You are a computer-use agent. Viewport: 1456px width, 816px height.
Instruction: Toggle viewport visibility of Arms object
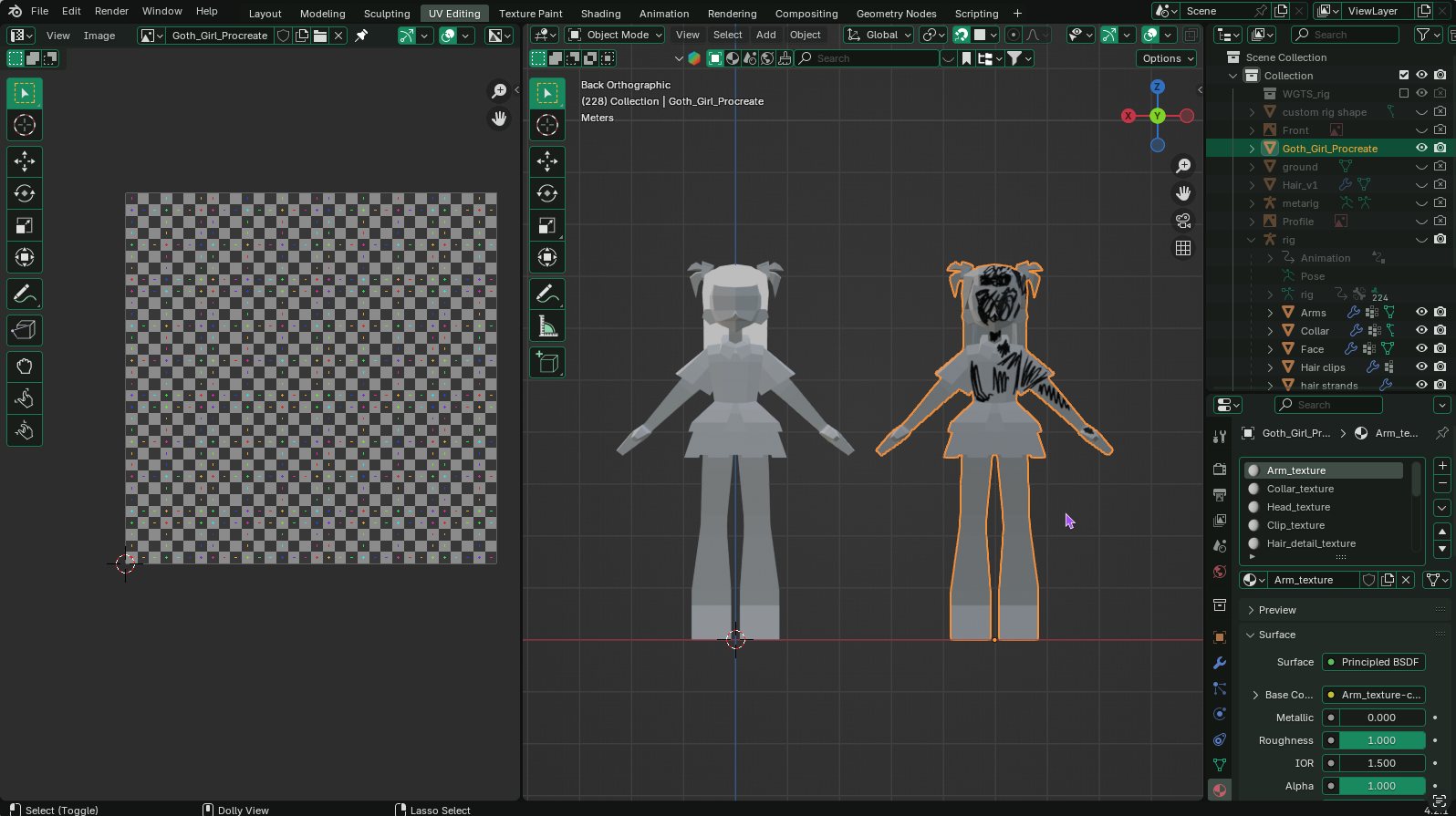[1421, 312]
